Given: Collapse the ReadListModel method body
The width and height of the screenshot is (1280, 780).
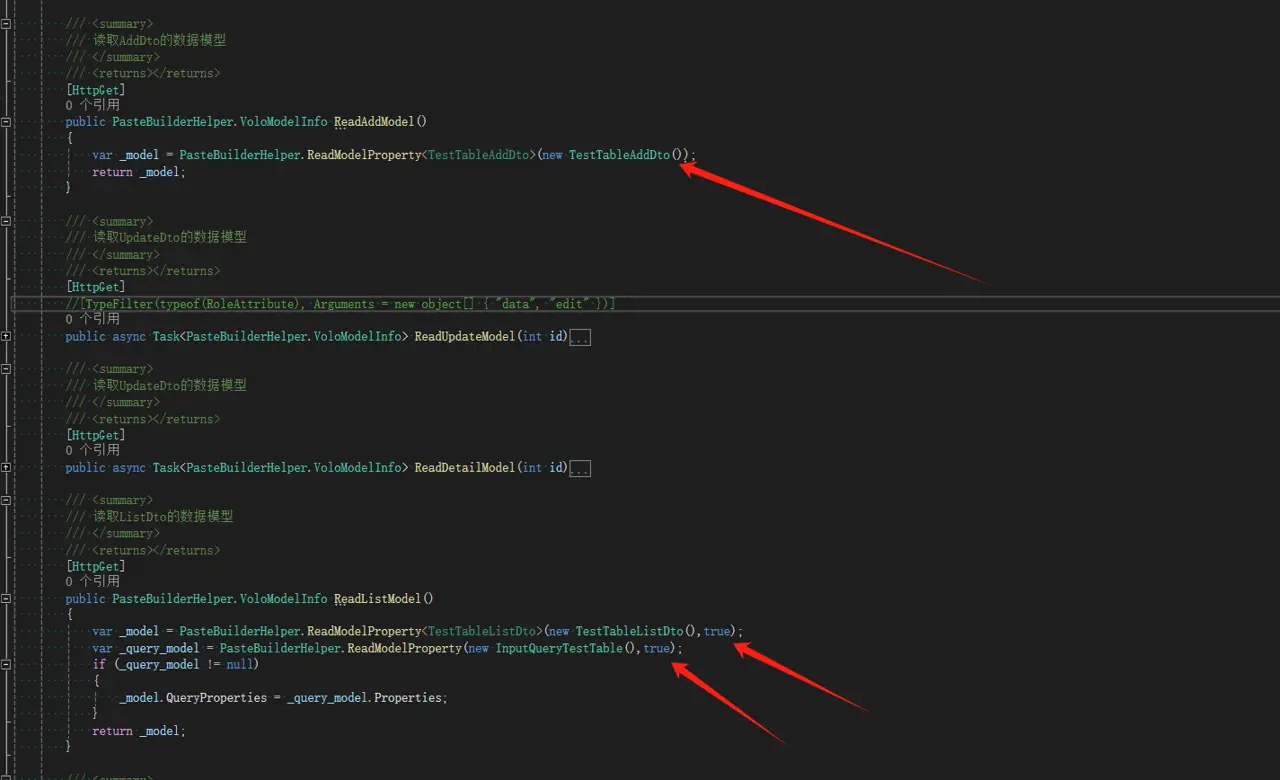Looking at the screenshot, I should click(6, 599).
